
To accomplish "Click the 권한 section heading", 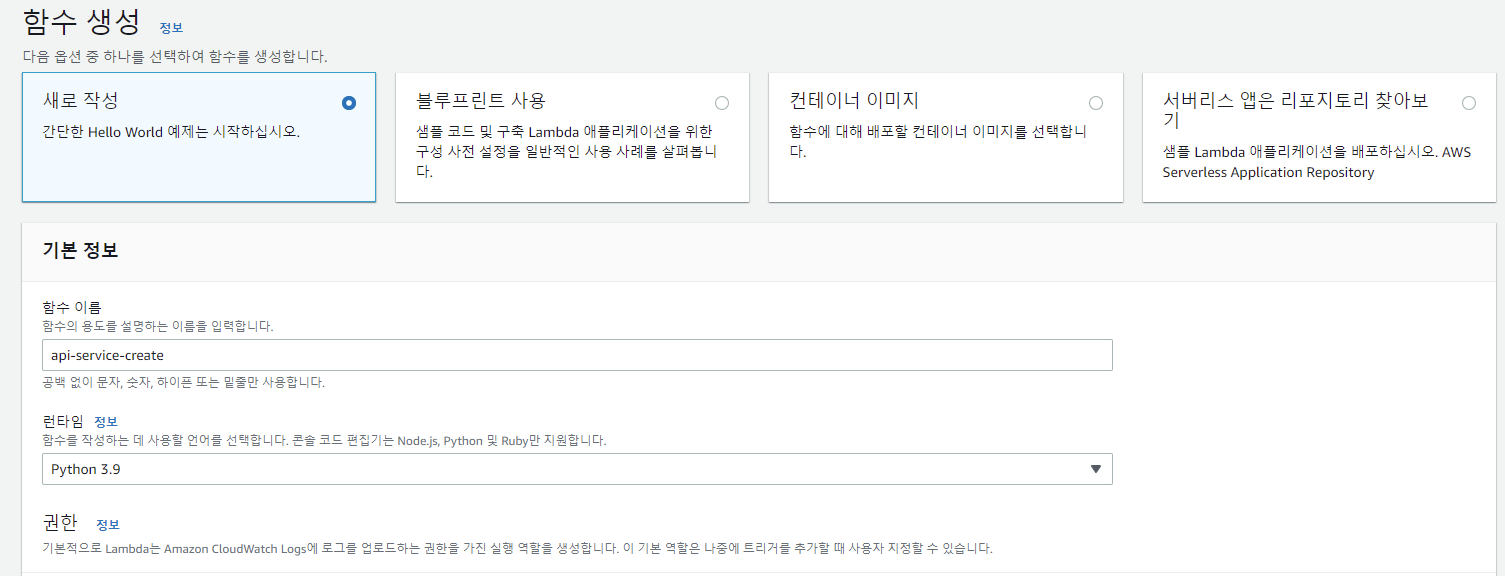I will point(59,523).
